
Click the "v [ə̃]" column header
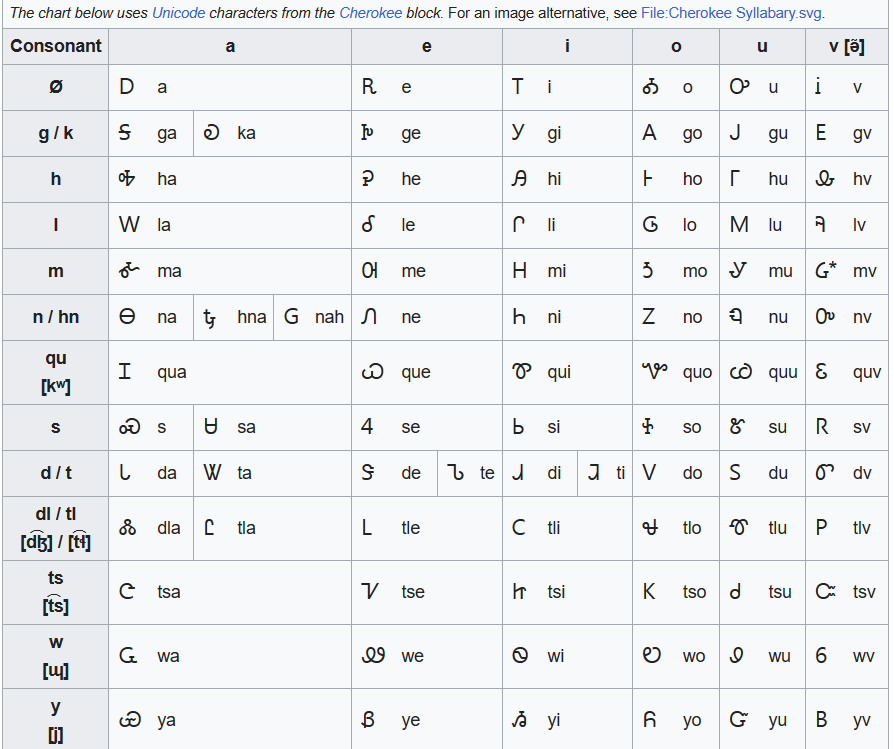(x=847, y=46)
